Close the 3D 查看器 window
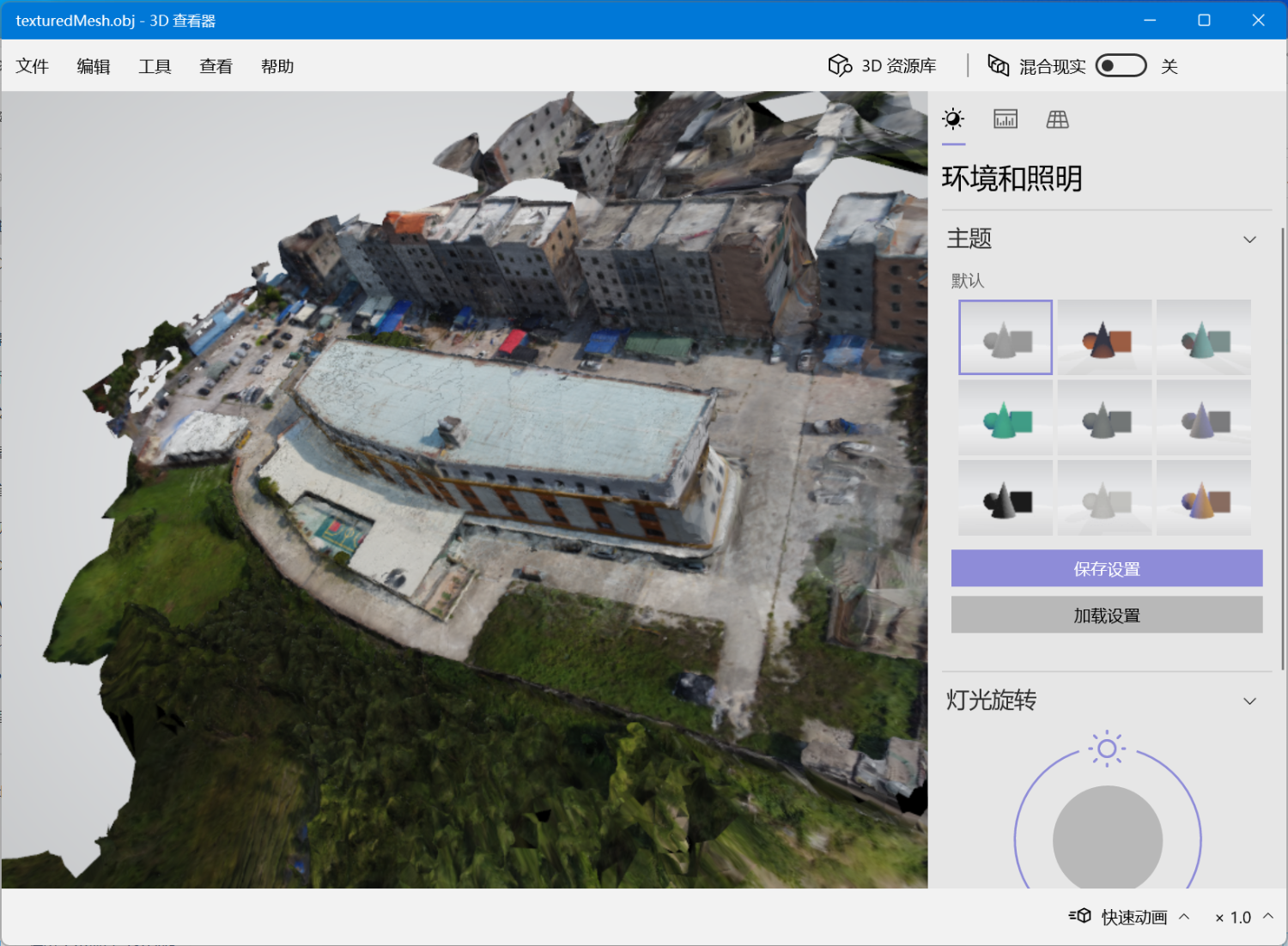The width and height of the screenshot is (1288, 946). (x=1258, y=20)
